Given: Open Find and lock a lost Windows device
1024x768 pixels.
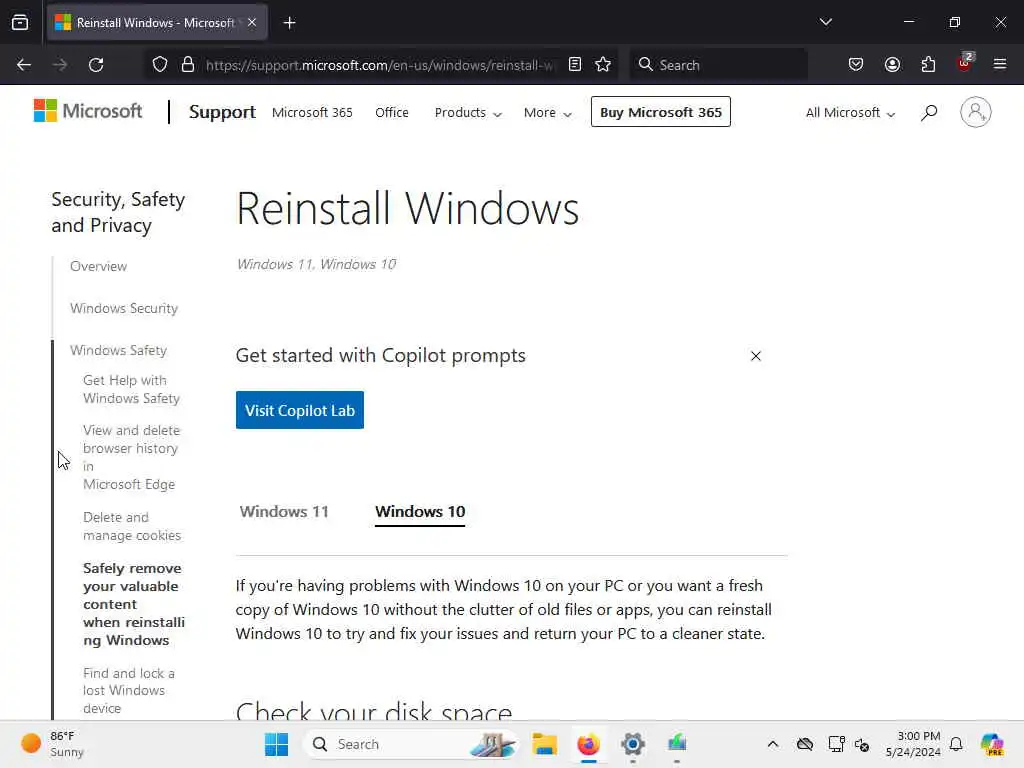Looking at the screenshot, I should [129, 690].
